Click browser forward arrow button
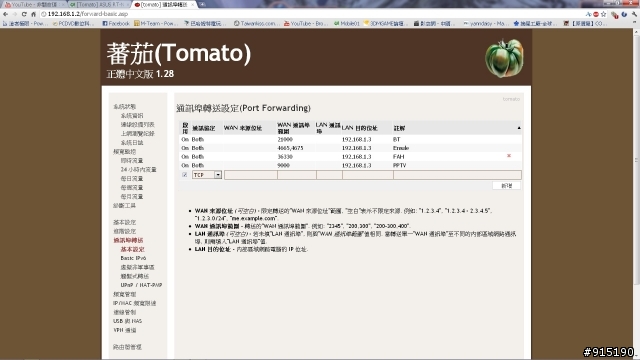Image resolution: width=640 pixels, height=360 pixels. click(x=15, y=14)
